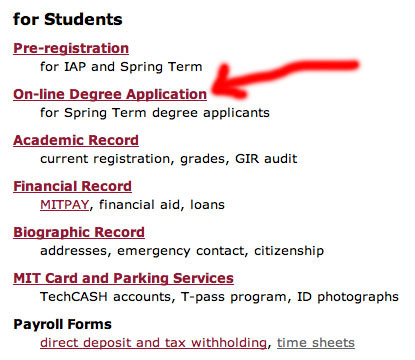Screen dimensions: 415x360
Task: Go to the Academic Record page
Action: click(76, 140)
